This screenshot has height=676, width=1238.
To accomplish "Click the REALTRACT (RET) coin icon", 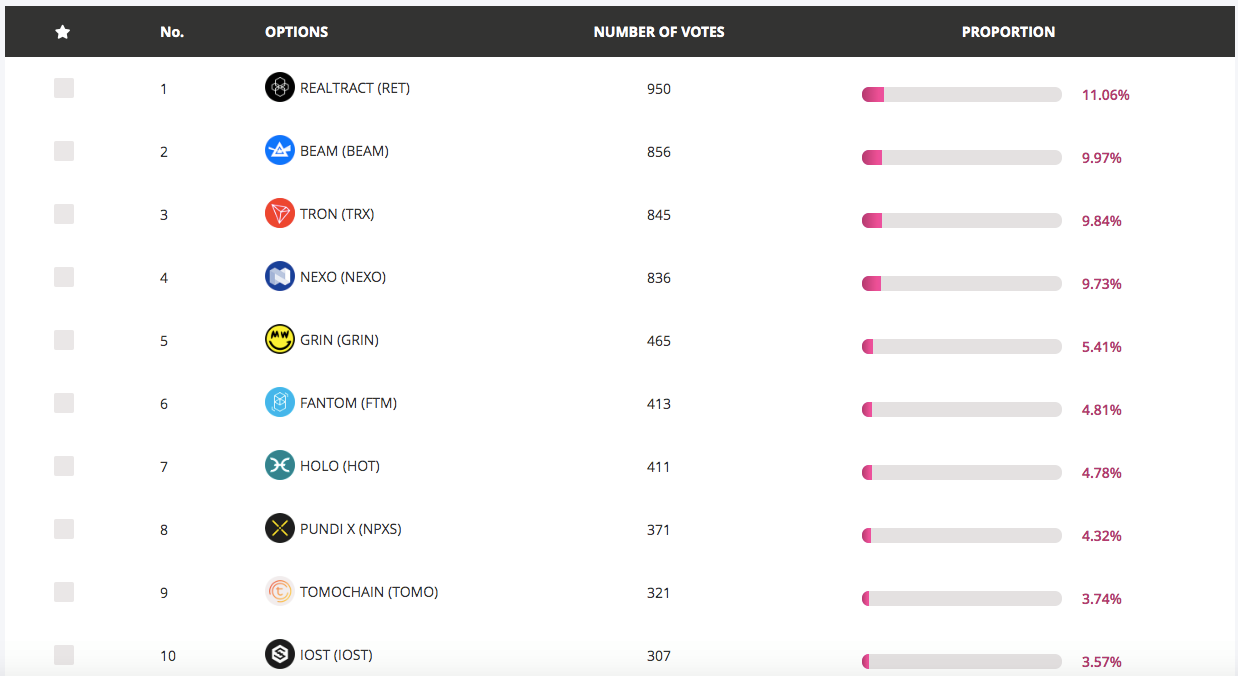I will pyautogui.click(x=279, y=88).
